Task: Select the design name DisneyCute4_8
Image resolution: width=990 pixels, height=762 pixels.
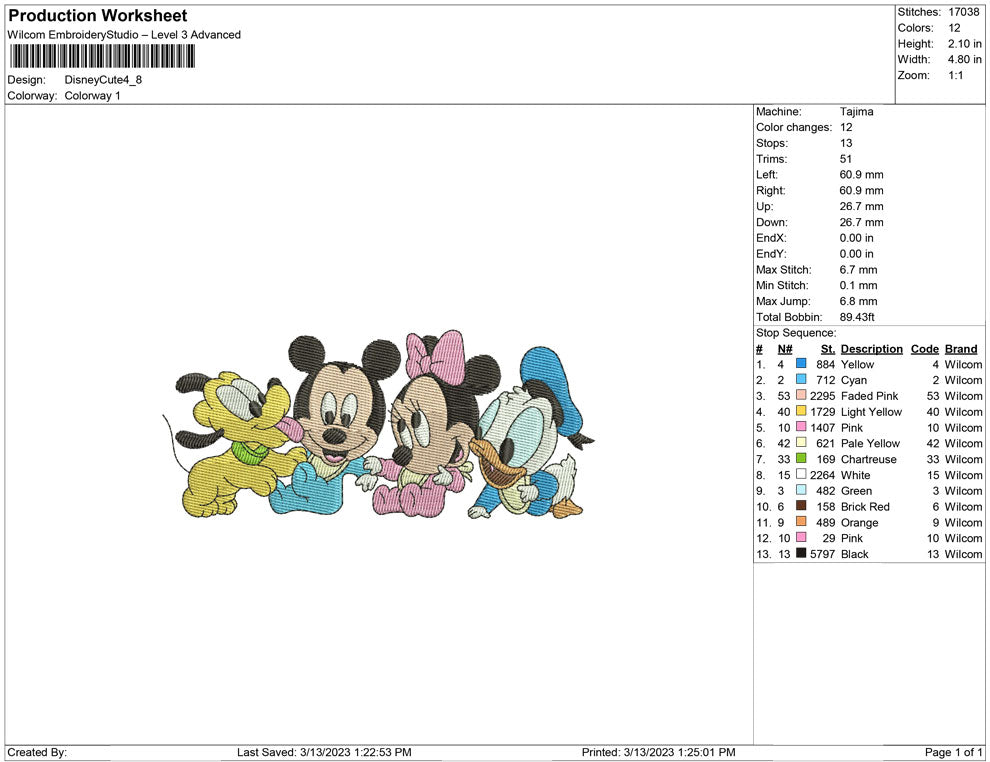Action: tap(104, 79)
